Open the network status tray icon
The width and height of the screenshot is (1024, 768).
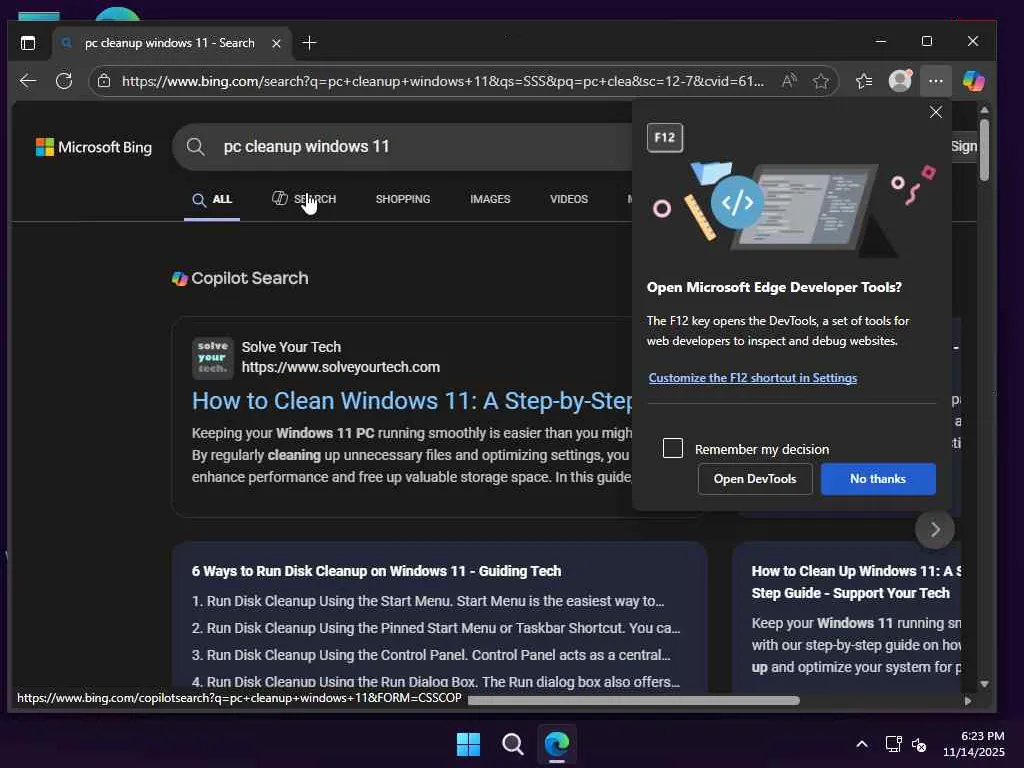tap(893, 744)
